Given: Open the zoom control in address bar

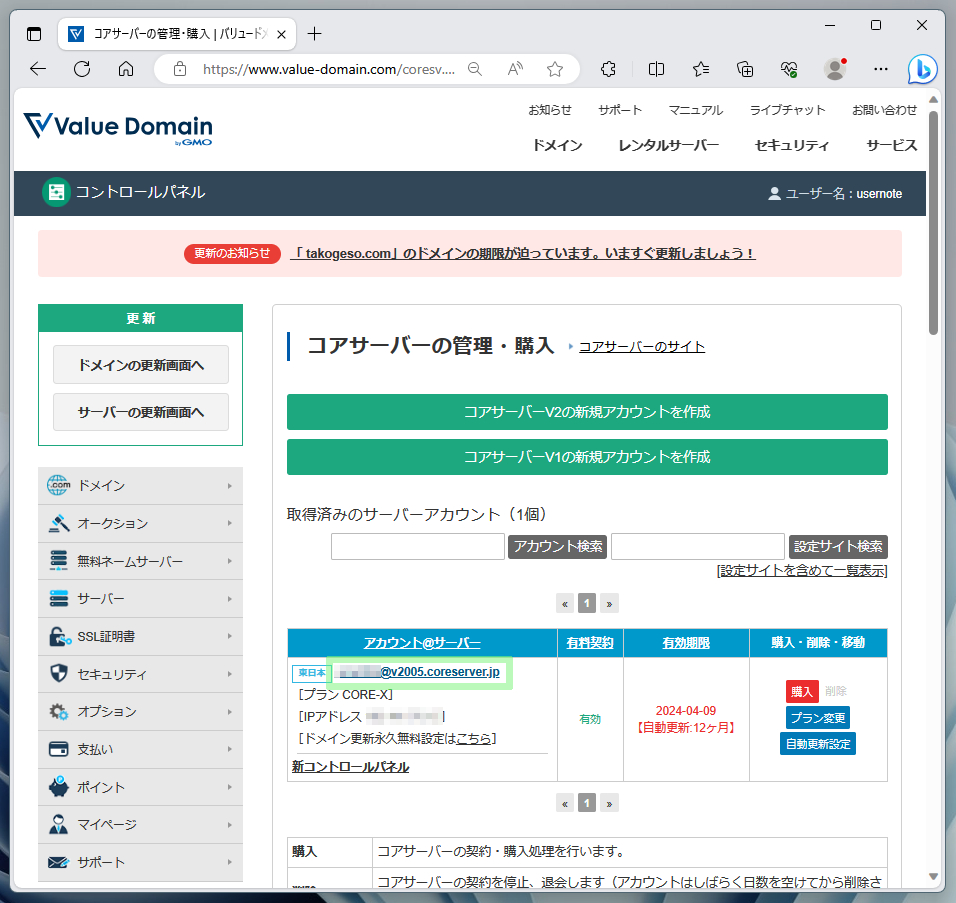Looking at the screenshot, I should click(x=474, y=69).
